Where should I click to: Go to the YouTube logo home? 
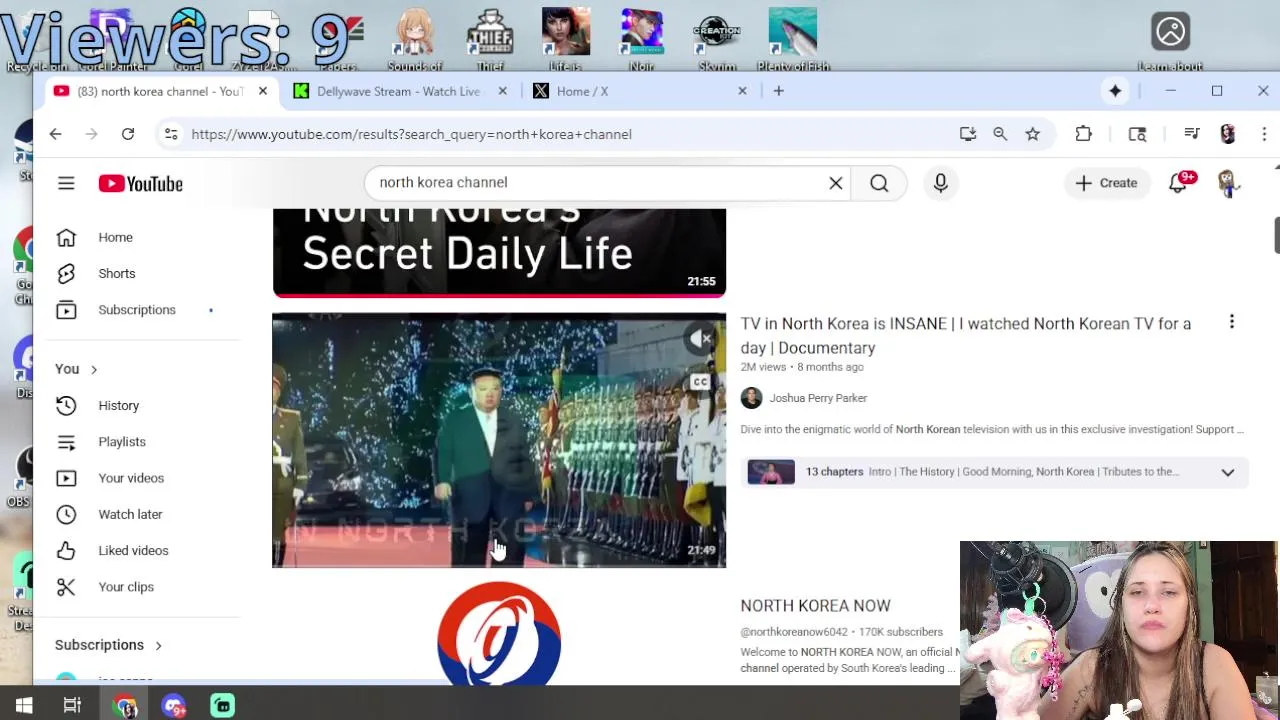pyautogui.click(x=141, y=183)
